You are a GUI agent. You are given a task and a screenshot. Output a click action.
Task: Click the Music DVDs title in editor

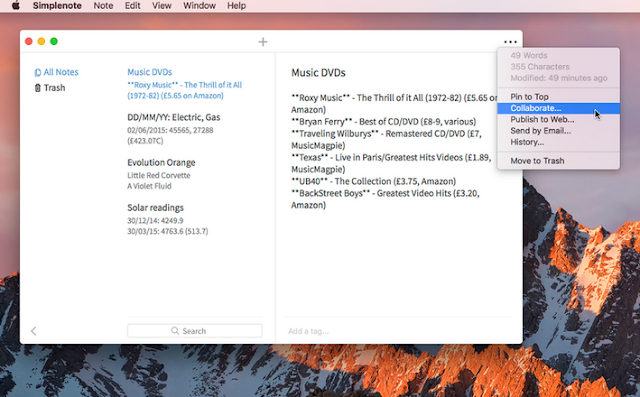pyautogui.click(x=318, y=73)
